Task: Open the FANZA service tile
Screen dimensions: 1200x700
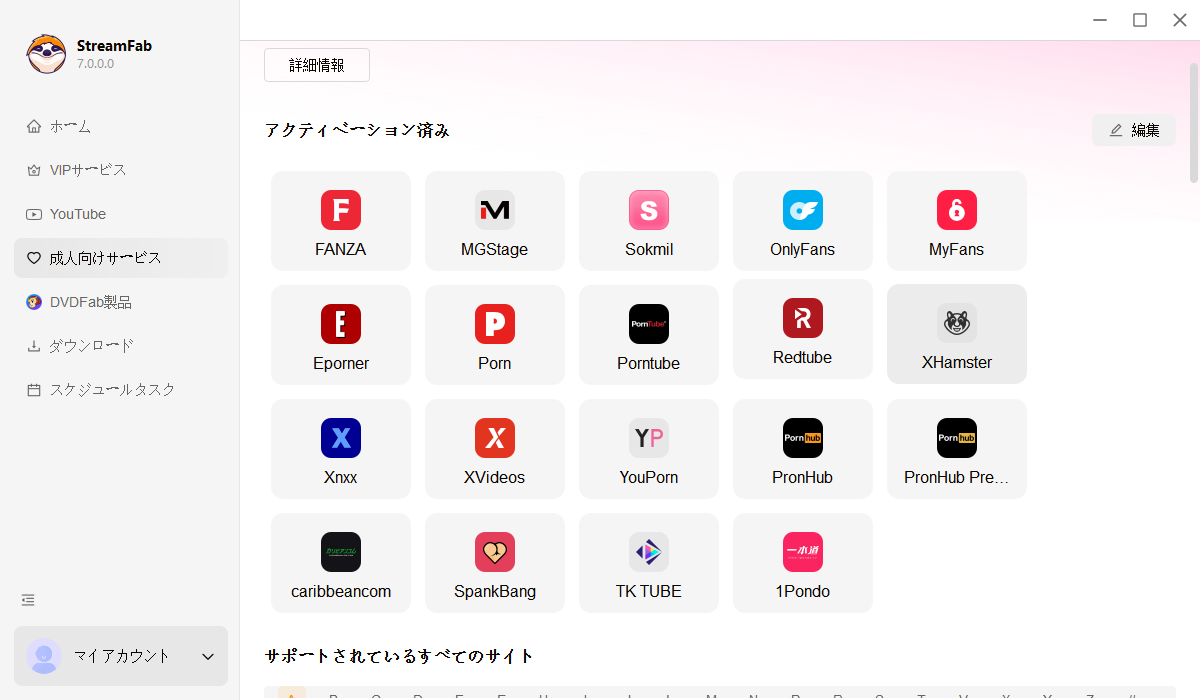Action: pyautogui.click(x=340, y=220)
